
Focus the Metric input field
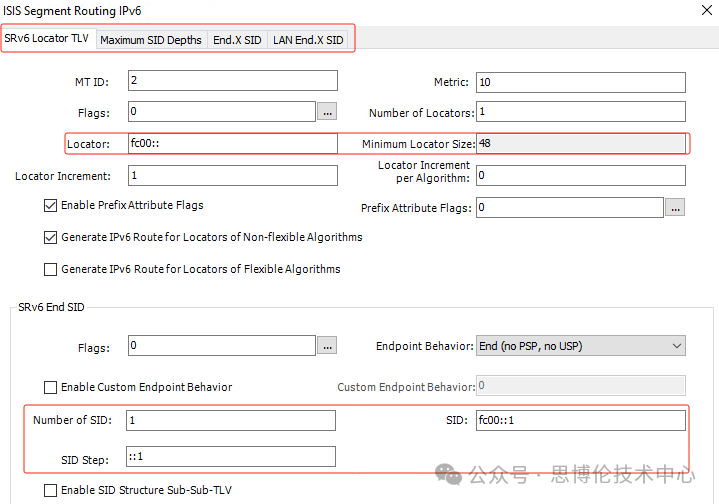pyautogui.click(x=580, y=81)
